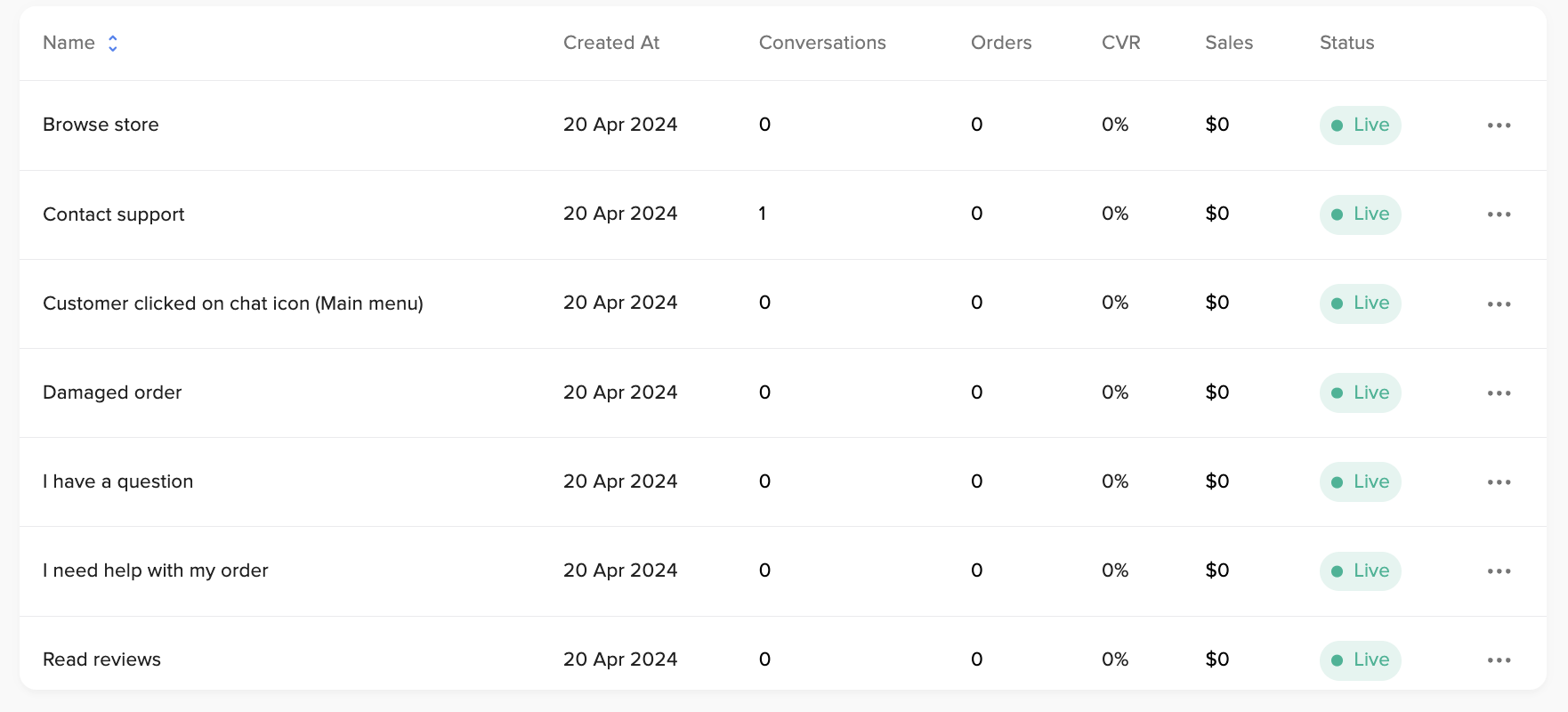Open the Damaged order flow

[x=112, y=392]
